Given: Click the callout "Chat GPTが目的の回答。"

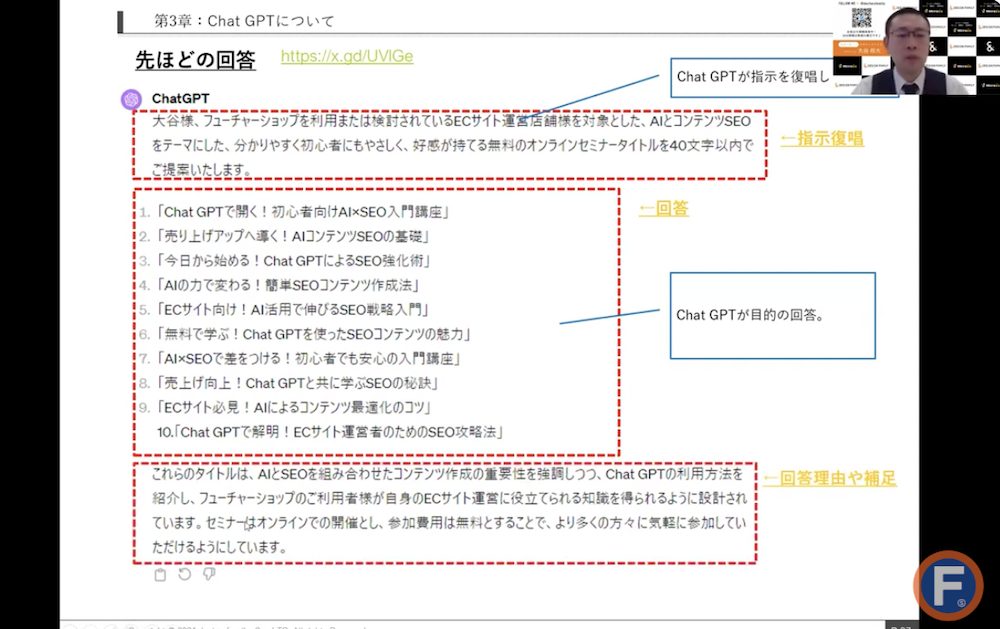Looking at the screenshot, I should coord(772,316).
